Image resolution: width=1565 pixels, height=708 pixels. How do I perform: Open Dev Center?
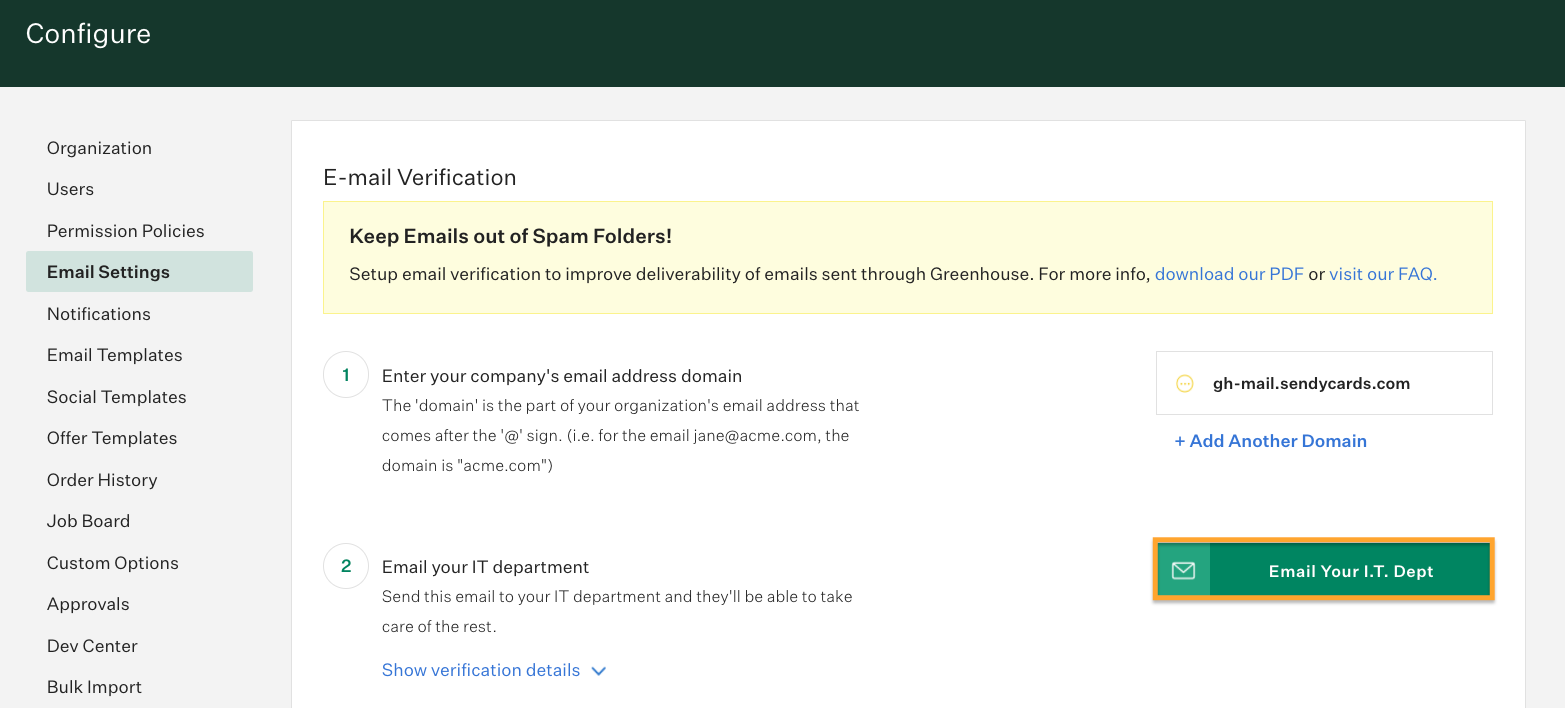92,646
